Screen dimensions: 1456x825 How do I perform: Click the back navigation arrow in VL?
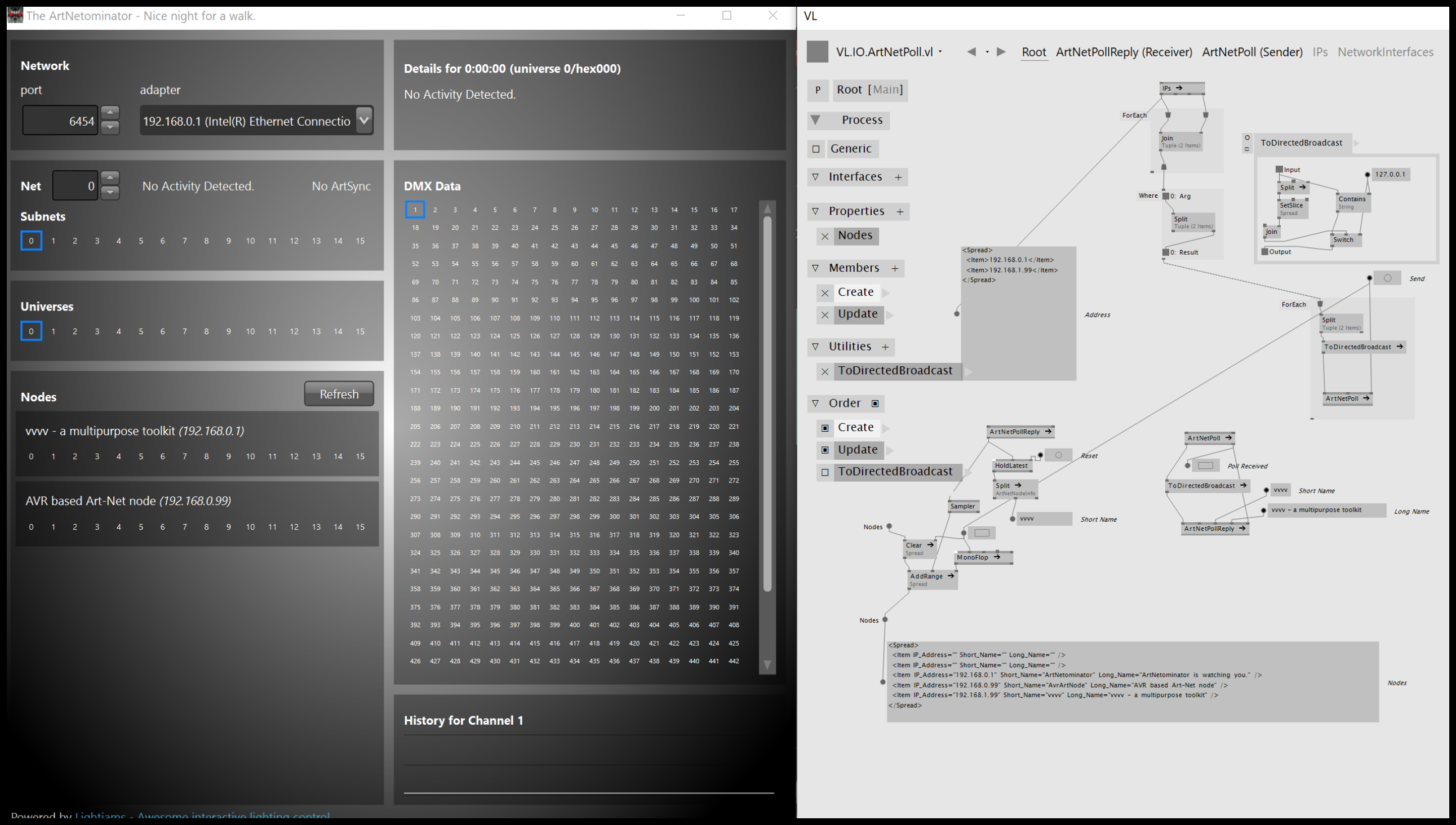tap(971, 52)
